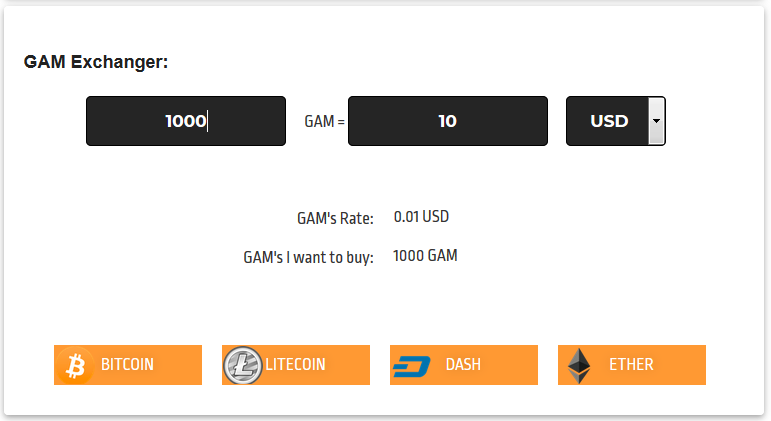Click the "GAM Exchanger:" heading
This screenshot has height=421, width=771.
(96, 62)
